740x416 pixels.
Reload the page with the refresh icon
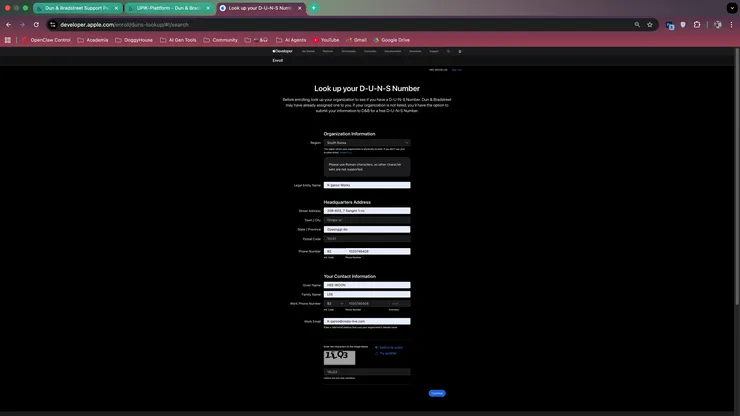pyautogui.click(x=36, y=24)
